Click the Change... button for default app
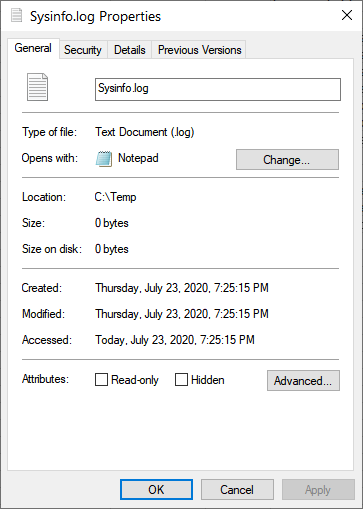The height and width of the screenshot is (509, 363). [x=287, y=160]
